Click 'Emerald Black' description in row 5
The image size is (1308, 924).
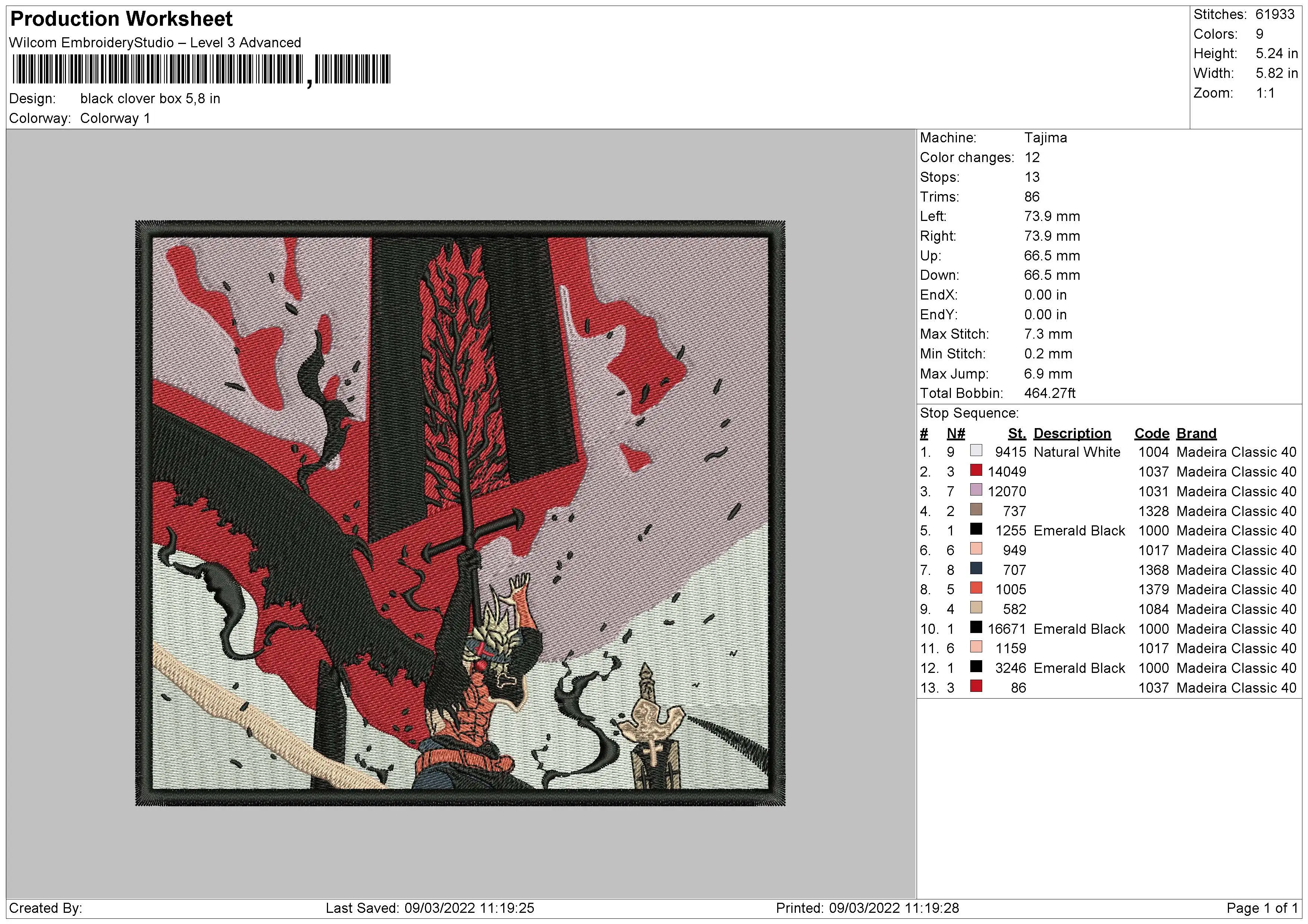point(1079,531)
